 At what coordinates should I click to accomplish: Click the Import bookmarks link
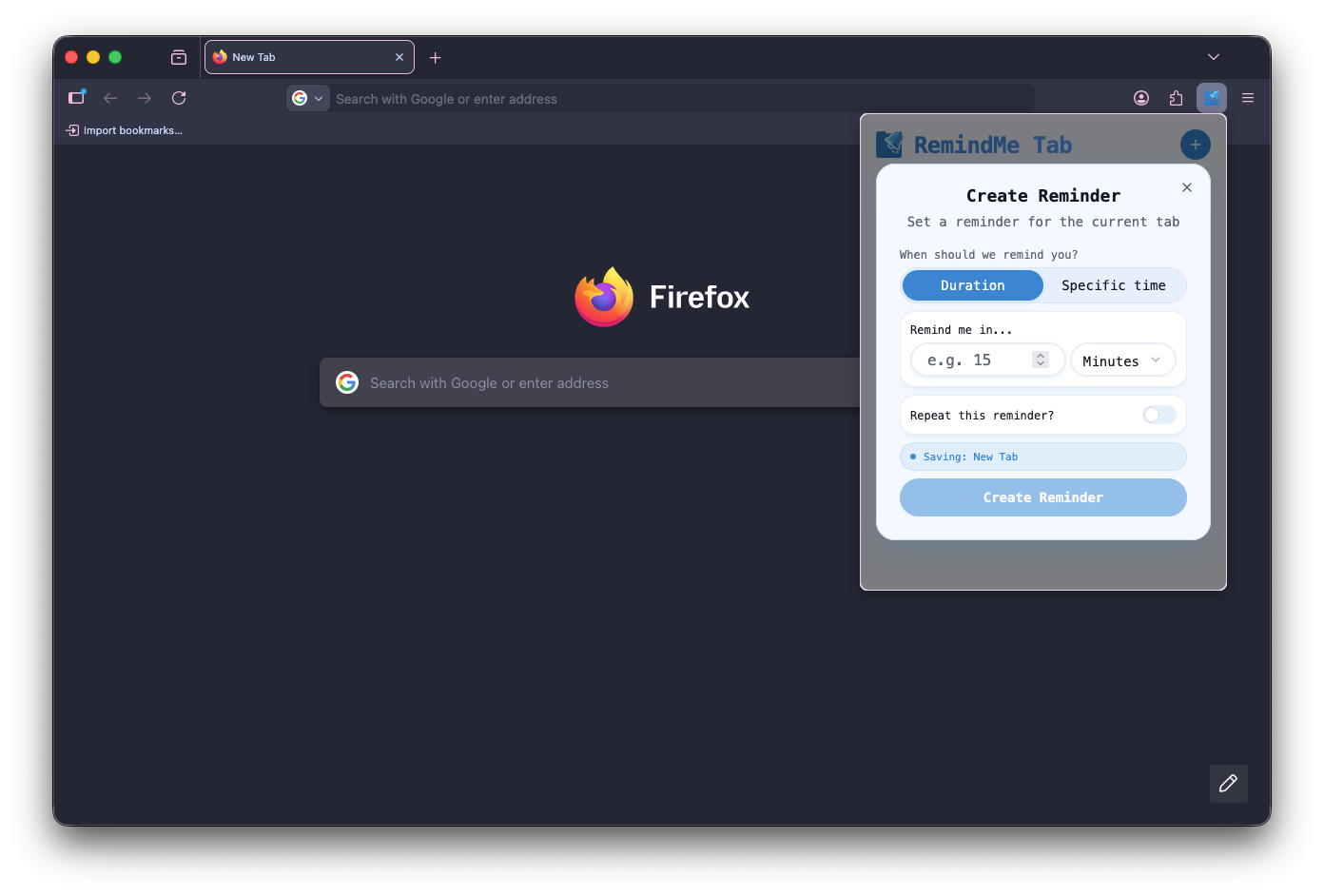point(125,129)
